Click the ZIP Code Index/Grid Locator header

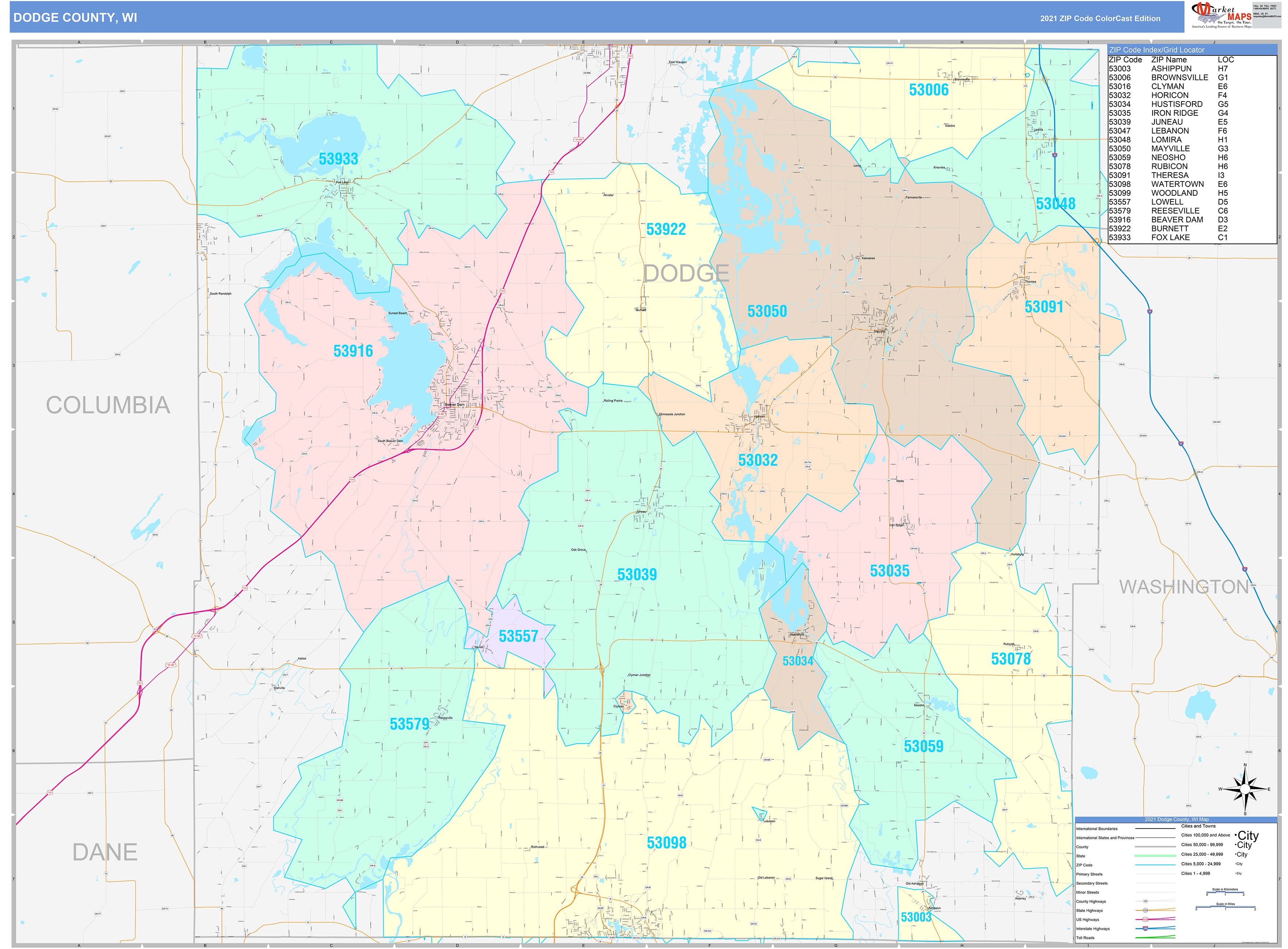1157,50
